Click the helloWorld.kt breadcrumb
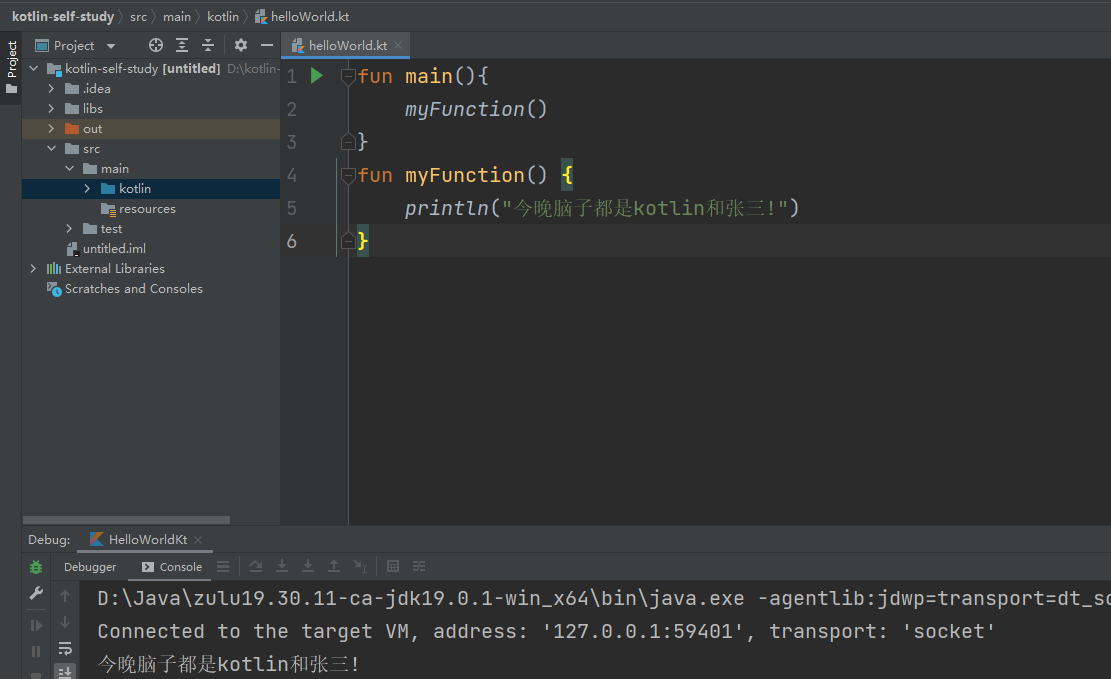The width and height of the screenshot is (1111, 679). (x=303, y=16)
